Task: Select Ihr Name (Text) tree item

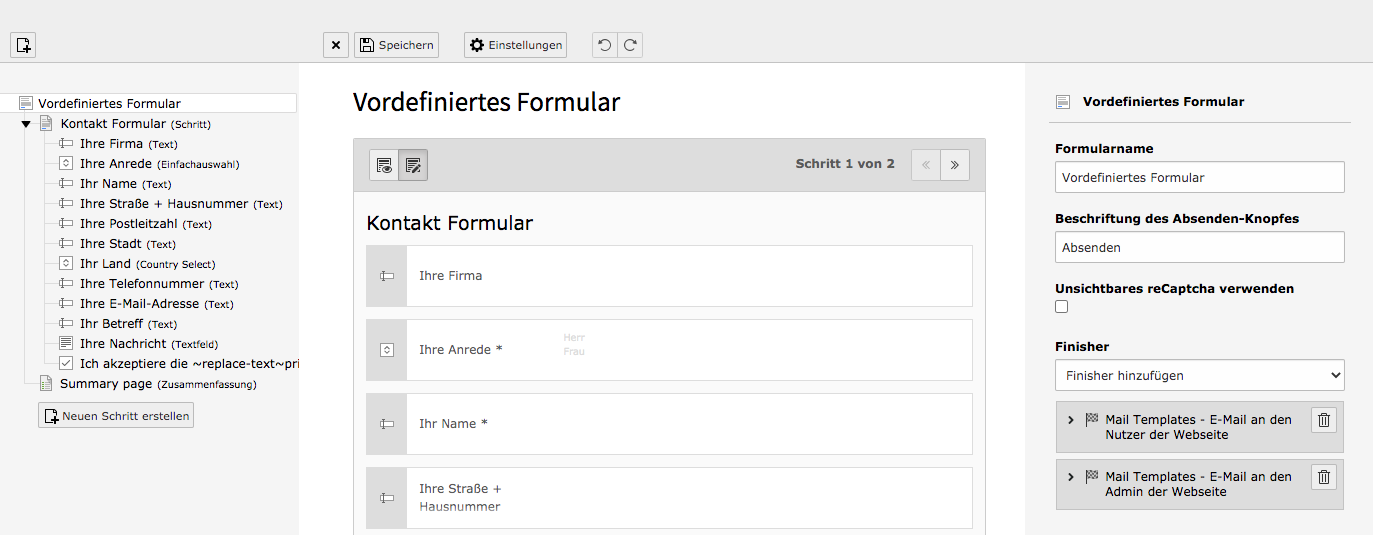Action: 125,184
